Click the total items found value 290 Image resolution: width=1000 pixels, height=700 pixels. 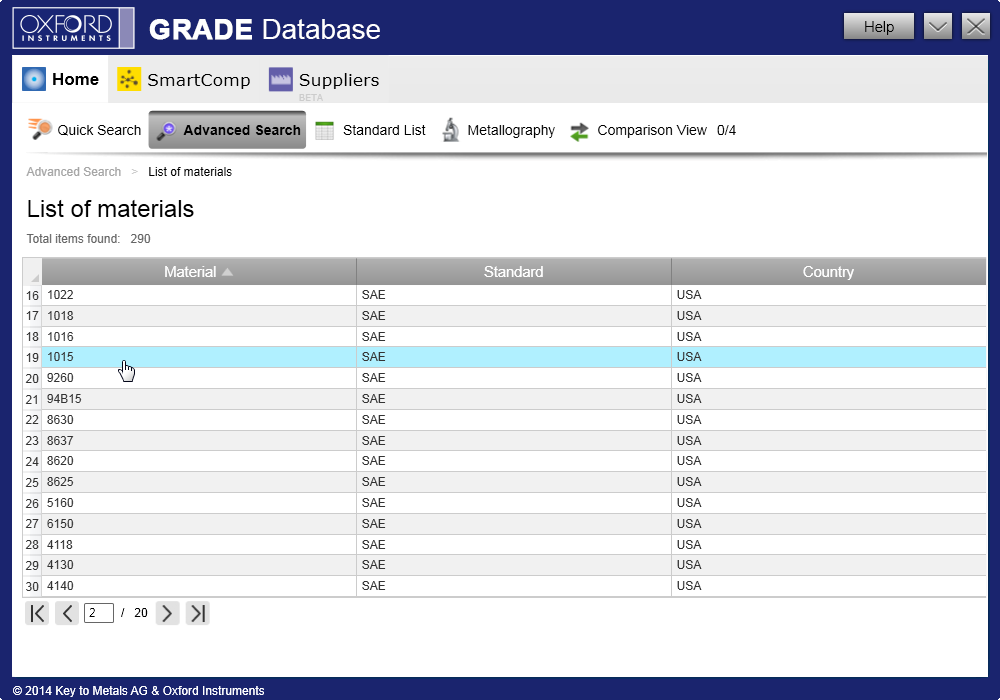click(140, 238)
